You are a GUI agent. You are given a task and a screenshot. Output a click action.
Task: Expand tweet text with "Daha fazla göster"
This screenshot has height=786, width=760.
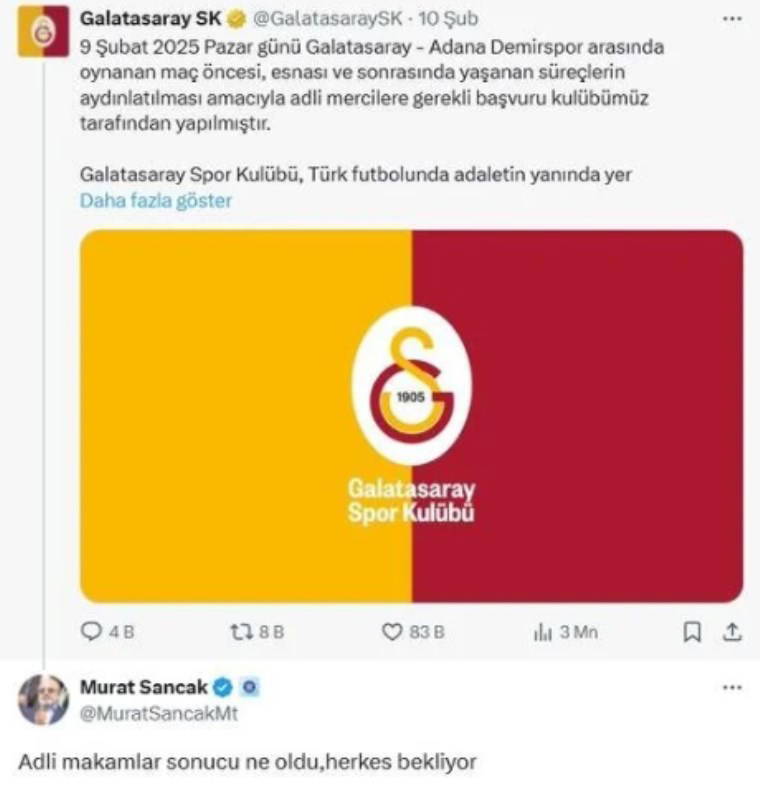pos(155,200)
